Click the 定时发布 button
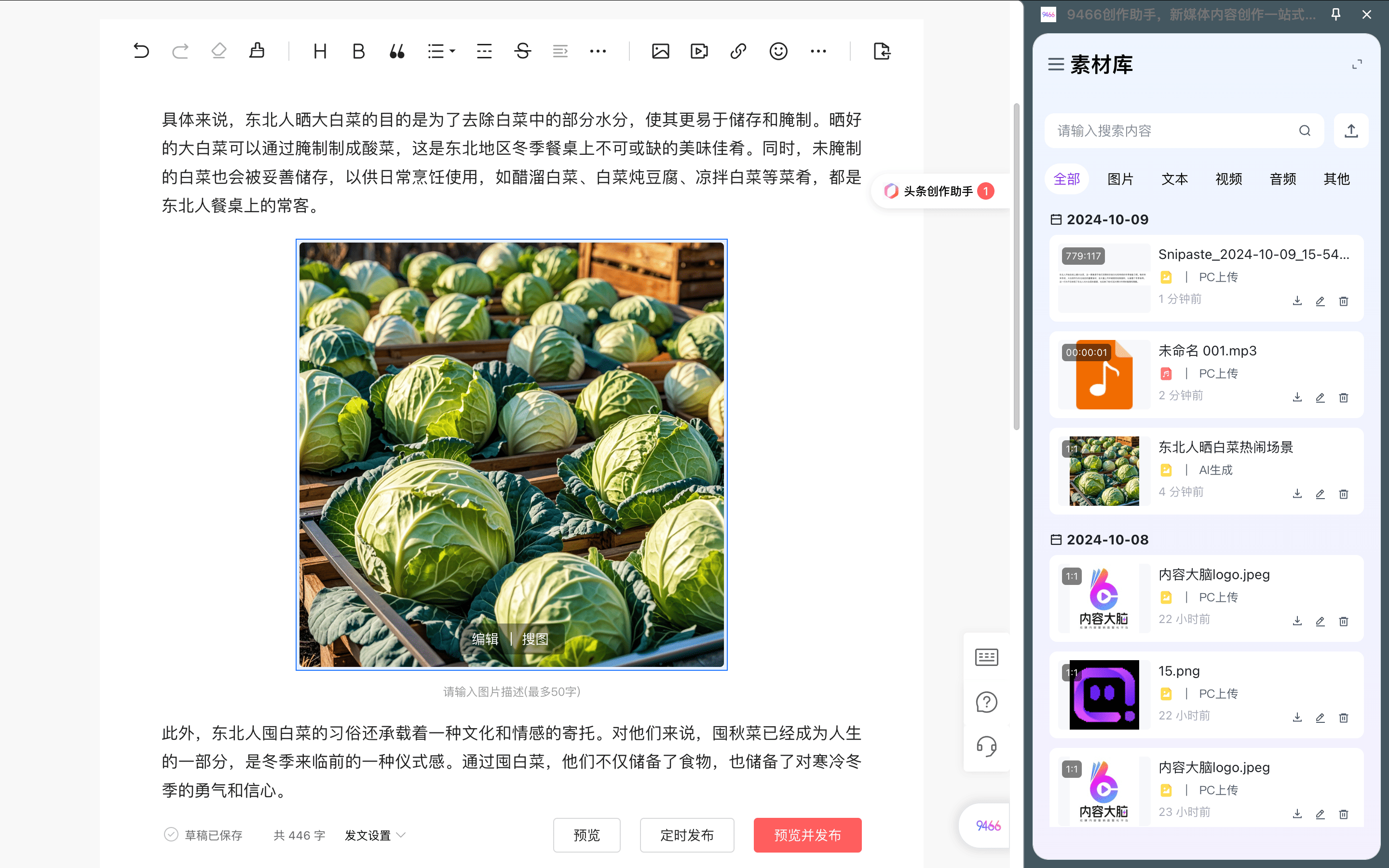The width and height of the screenshot is (1389, 868). [x=686, y=835]
